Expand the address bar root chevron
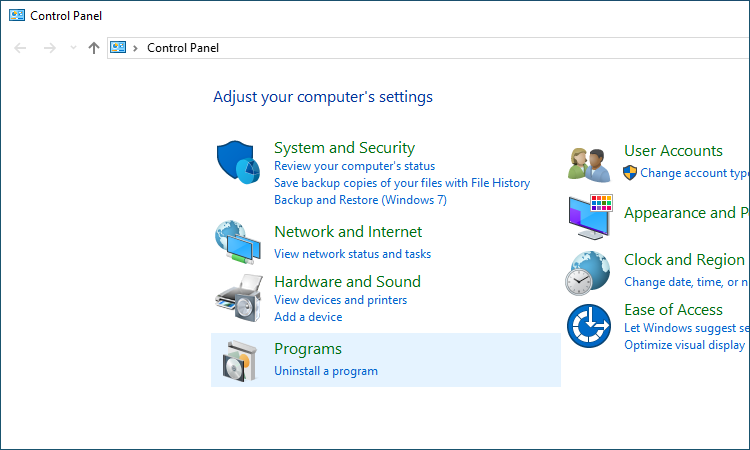 (x=135, y=48)
